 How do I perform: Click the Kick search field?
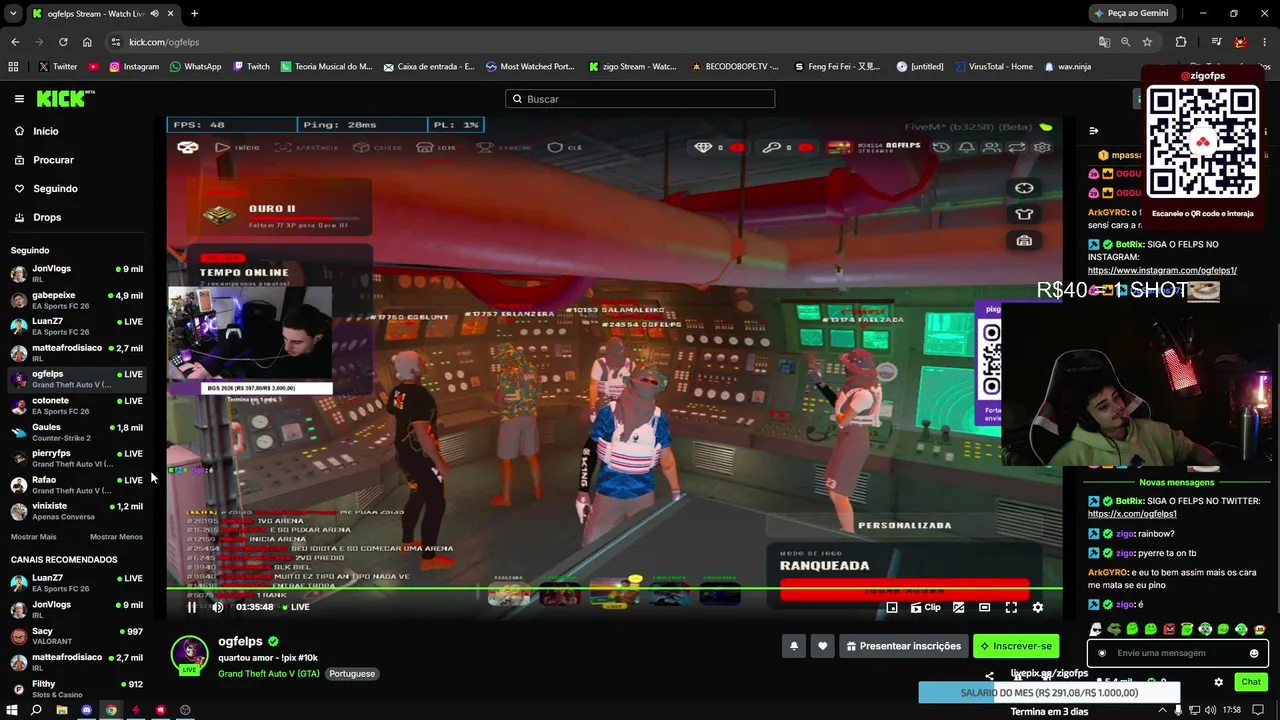click(640, 99)
